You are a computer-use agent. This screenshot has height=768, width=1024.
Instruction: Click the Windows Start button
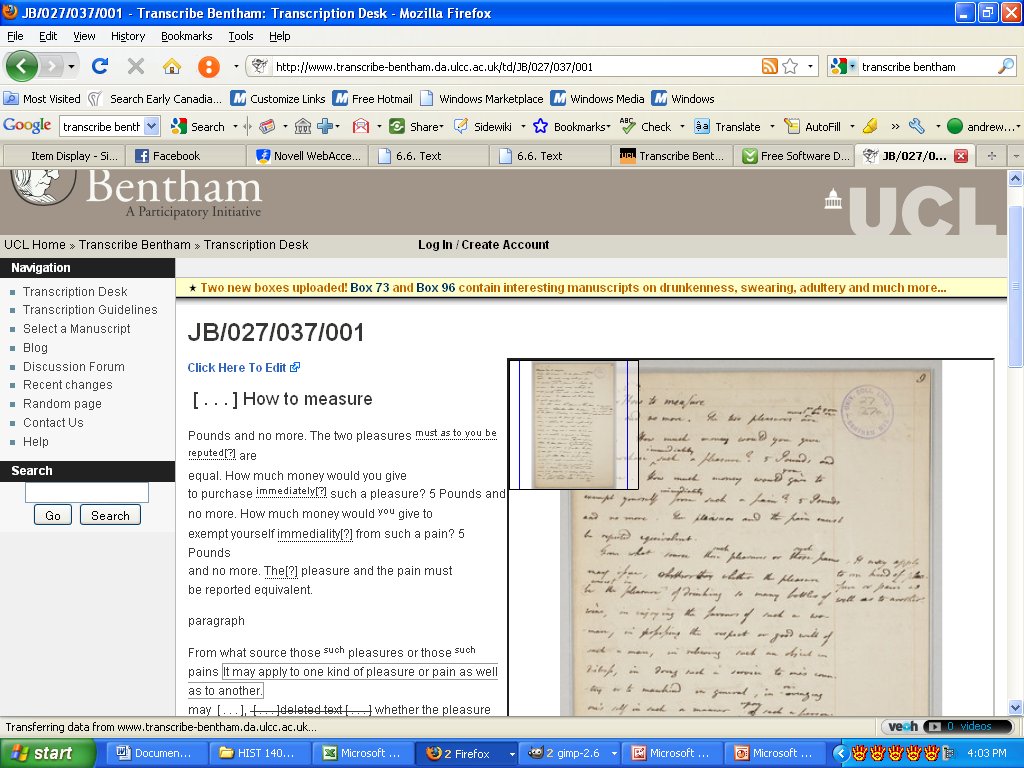[x=40, y=753]
